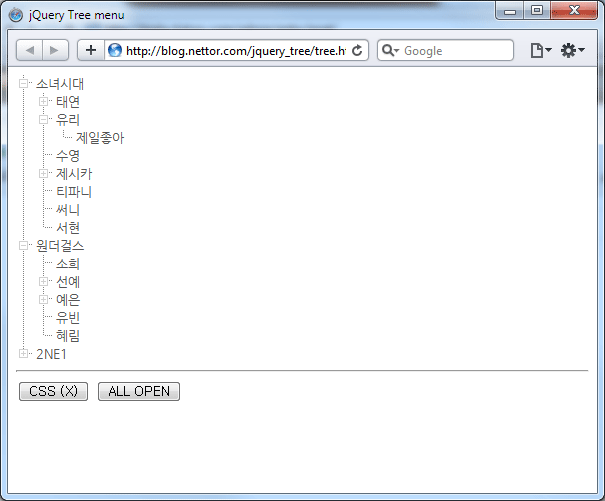
Task: Select the 예은 item
Action: [68, 300]
